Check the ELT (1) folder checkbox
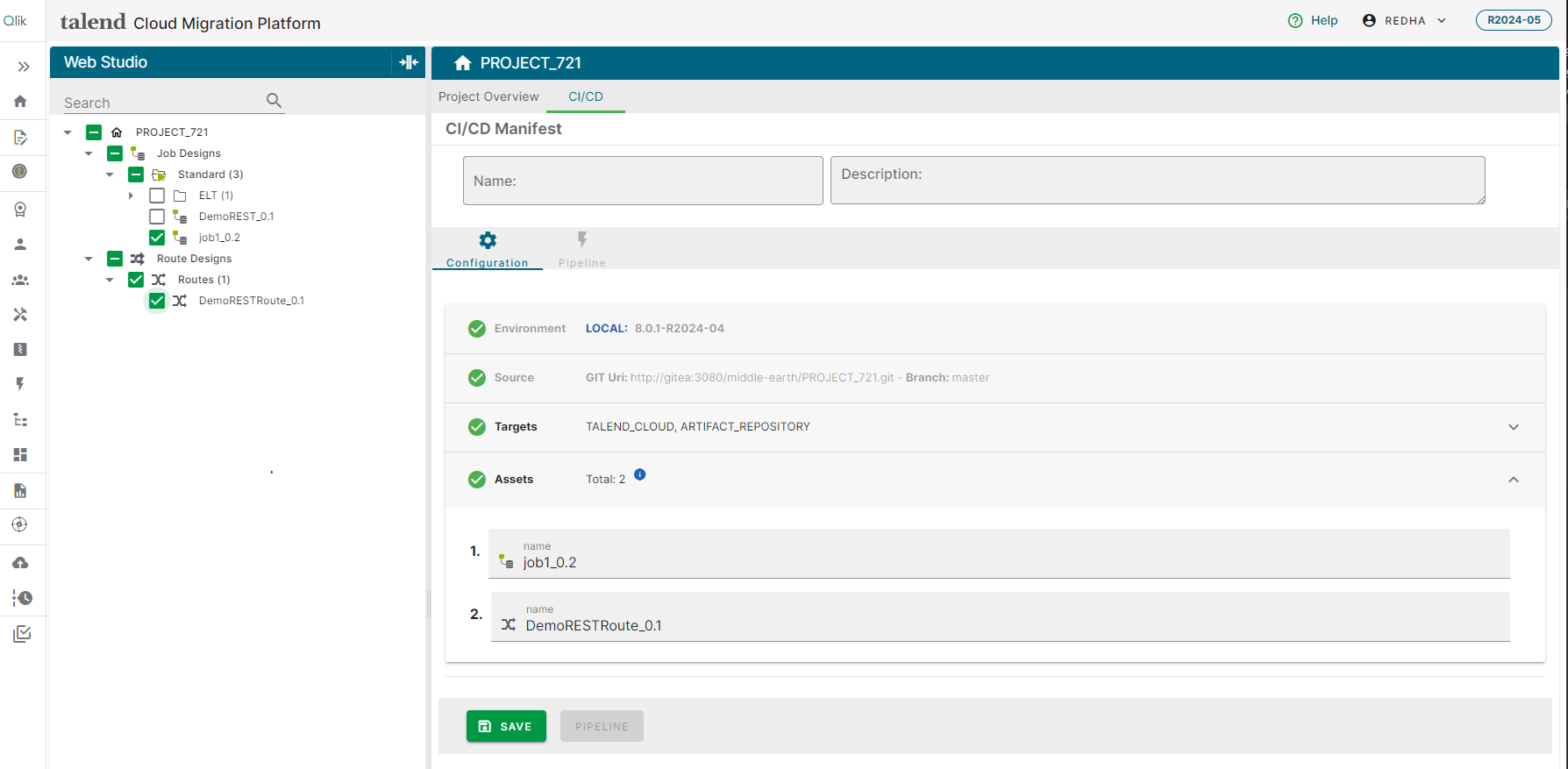Viewport: 1568px width, 769px height. (x=157, y=196)
